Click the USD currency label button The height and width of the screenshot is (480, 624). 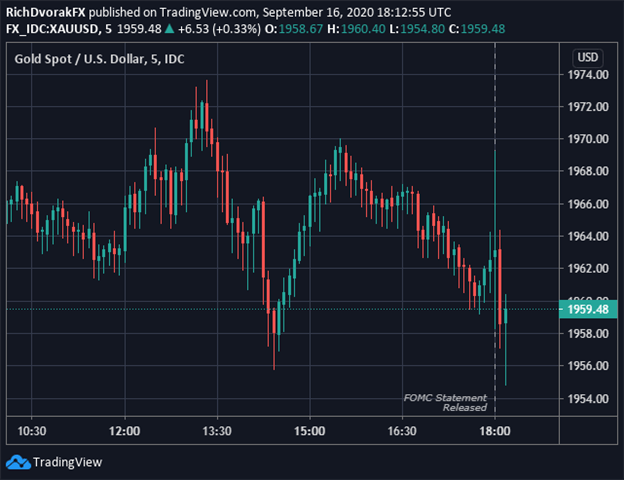(x=587, y=57)
